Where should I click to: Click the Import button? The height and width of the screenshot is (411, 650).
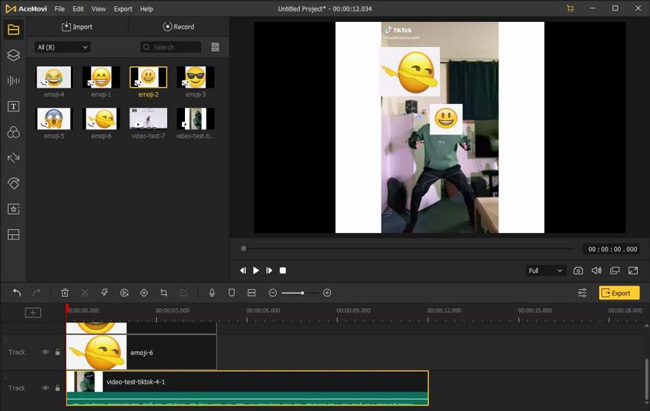pos(77,27)
